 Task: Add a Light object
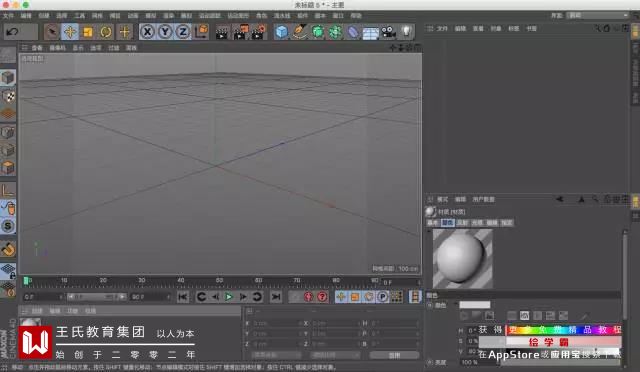pos(407,32)
